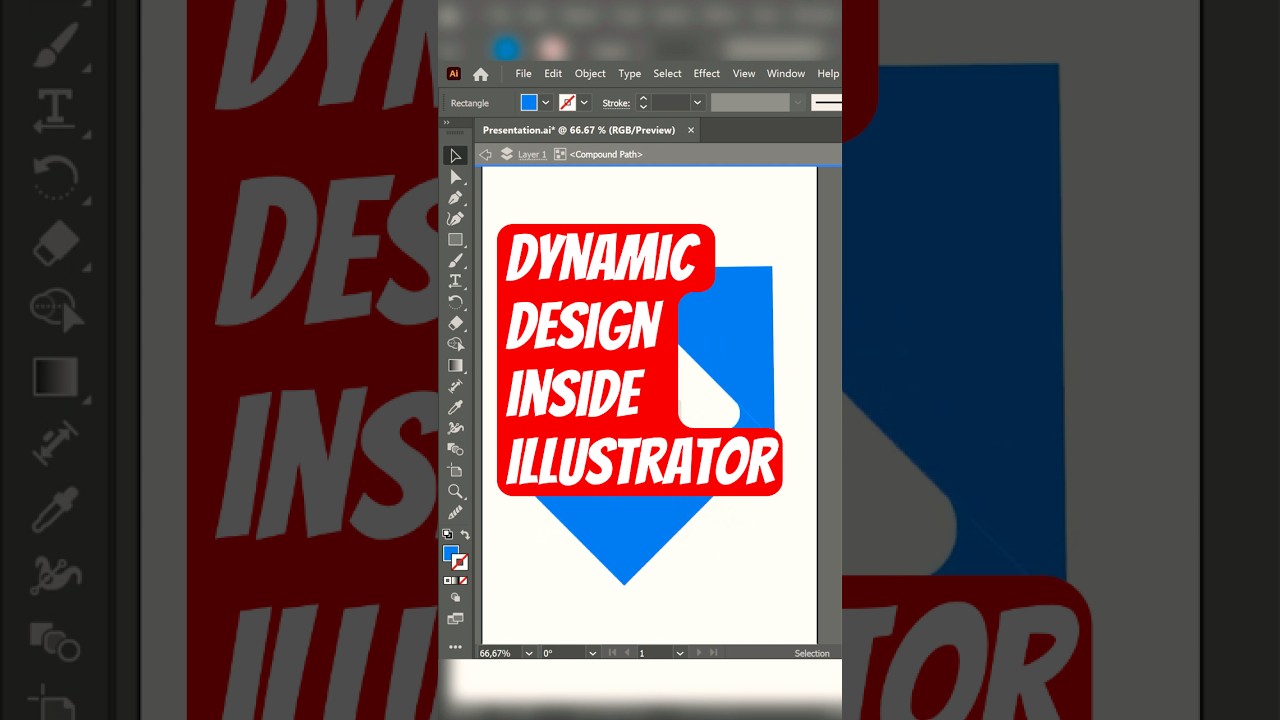Swap fill and stroke colors
1280x720 pixels.
point(464,535)
